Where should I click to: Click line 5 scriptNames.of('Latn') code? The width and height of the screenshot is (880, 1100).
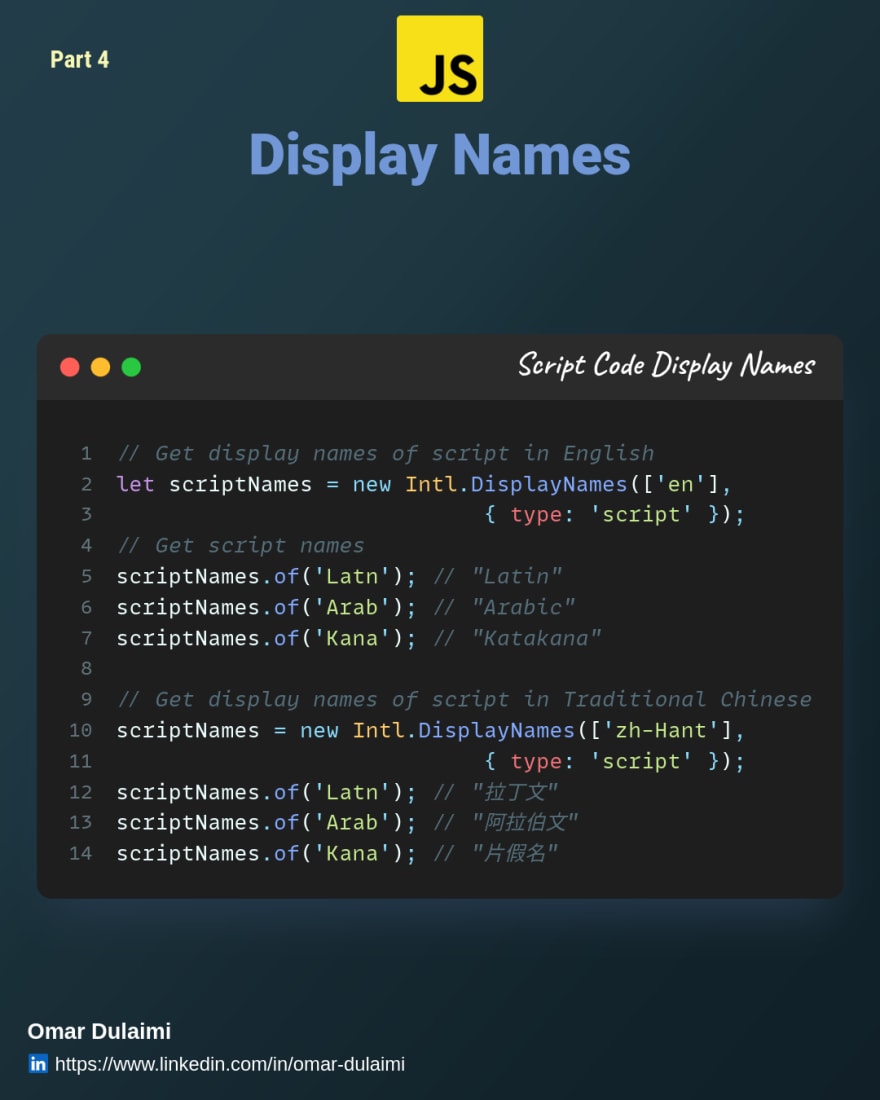(x=267, y=576)
